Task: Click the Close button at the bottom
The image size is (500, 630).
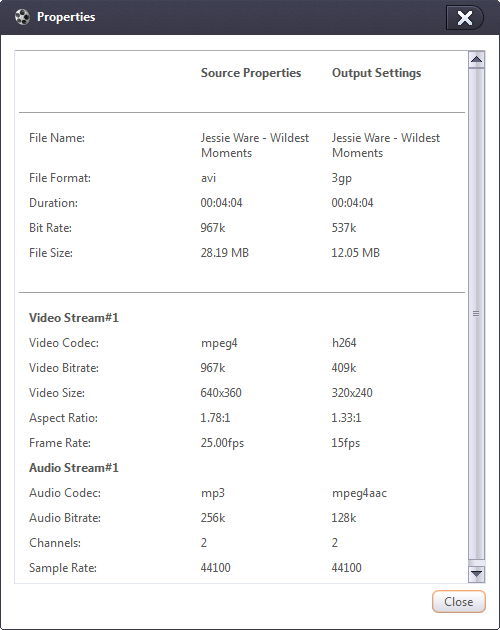Action: point(459,601)
